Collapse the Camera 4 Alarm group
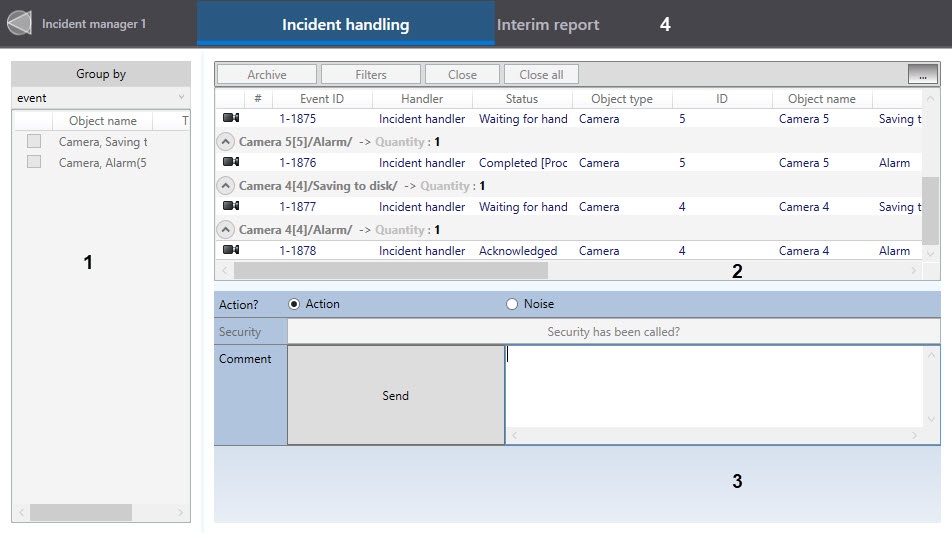This screenshot has width=952, height=535. [x=226, y=230]
